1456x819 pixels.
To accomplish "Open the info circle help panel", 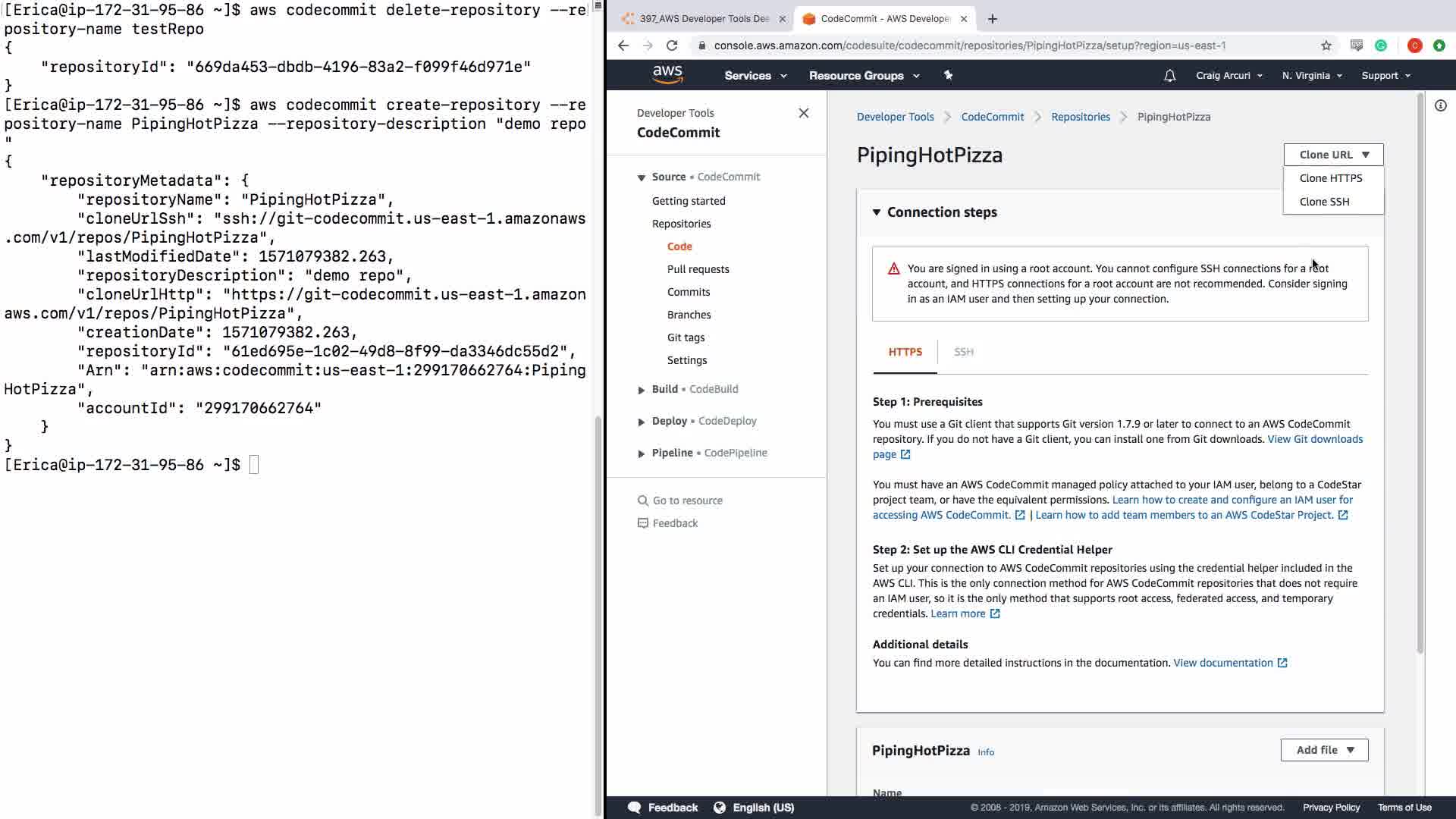I will [1441, 106].
